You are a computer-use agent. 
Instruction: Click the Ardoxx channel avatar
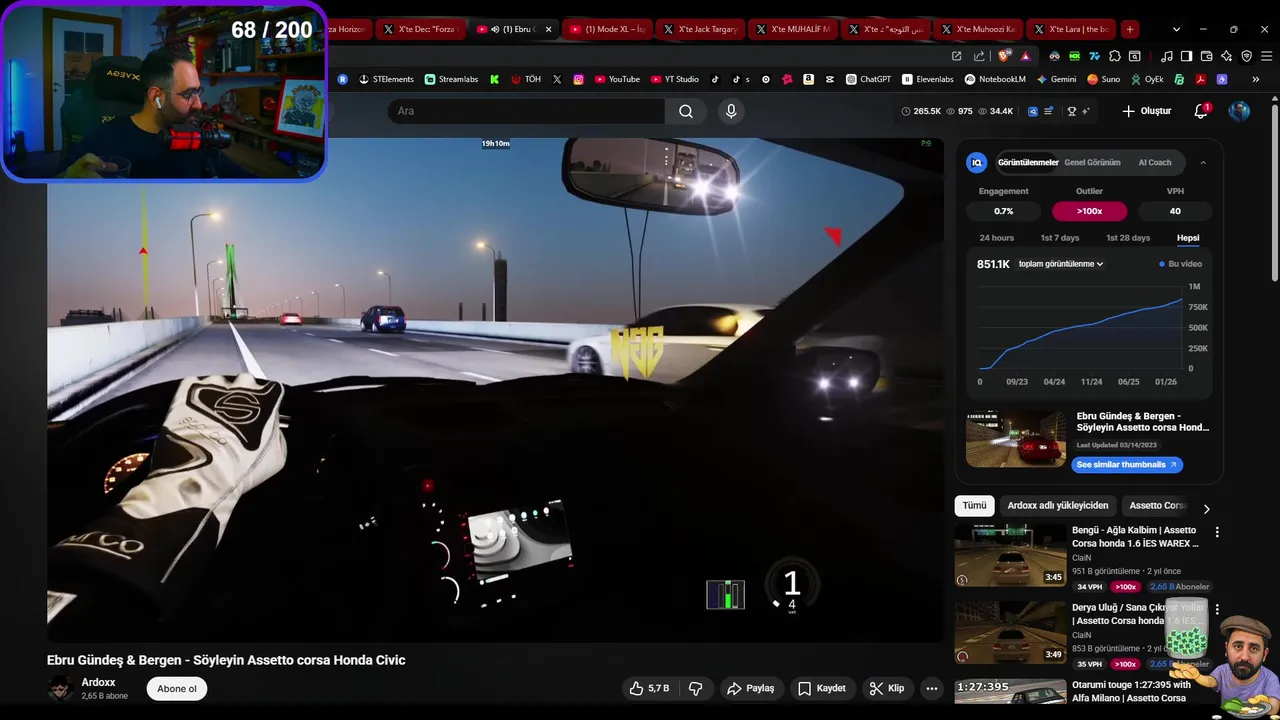(x=61, y=688)
